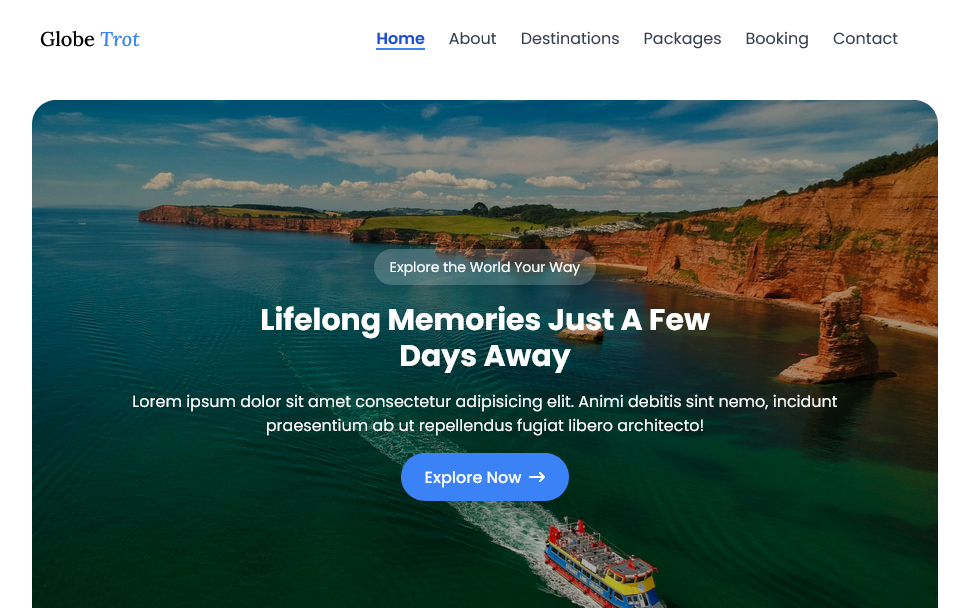
Task: Click the Lorem ipsum description paragraph
Action: tap(485, 413)
